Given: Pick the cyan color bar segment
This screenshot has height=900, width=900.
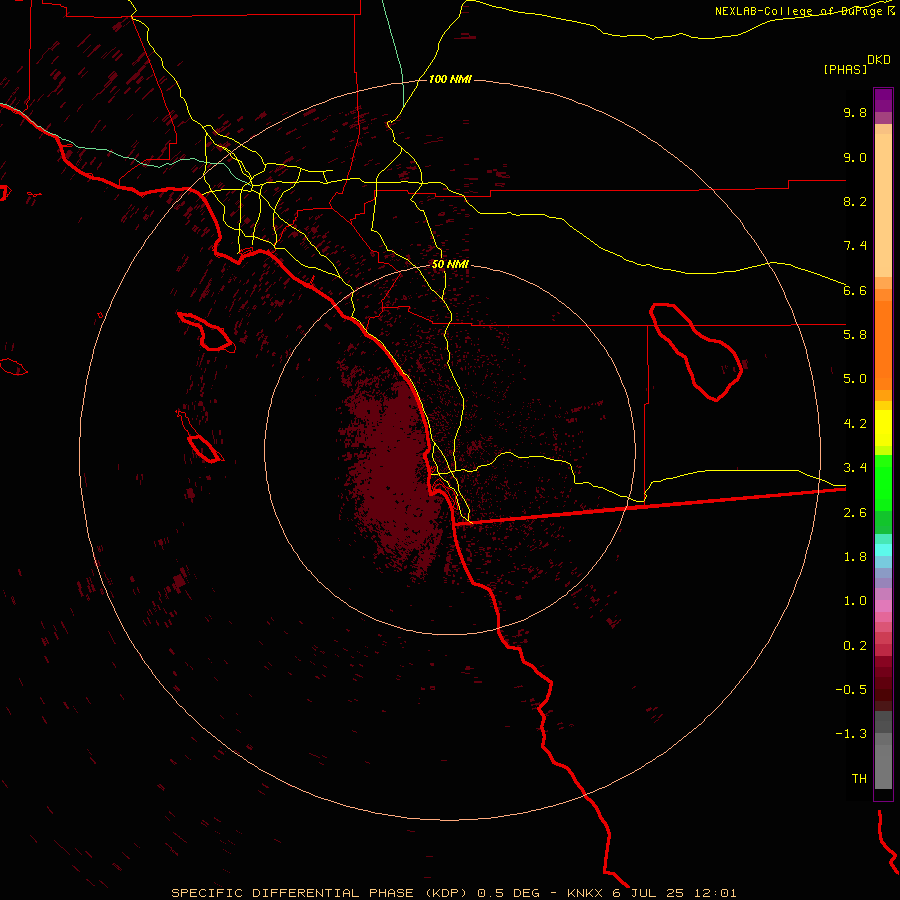Looking at the screenshot, I should click(x=883, y=550).
